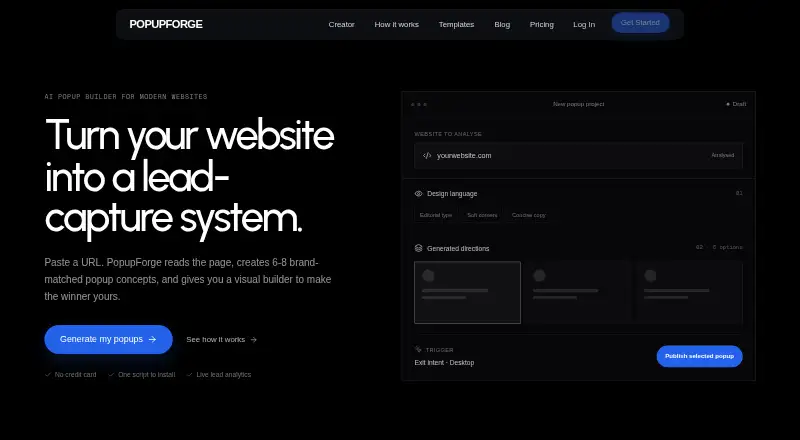Open the Creator nav item
800x440 pixels.
pos(341,25)
